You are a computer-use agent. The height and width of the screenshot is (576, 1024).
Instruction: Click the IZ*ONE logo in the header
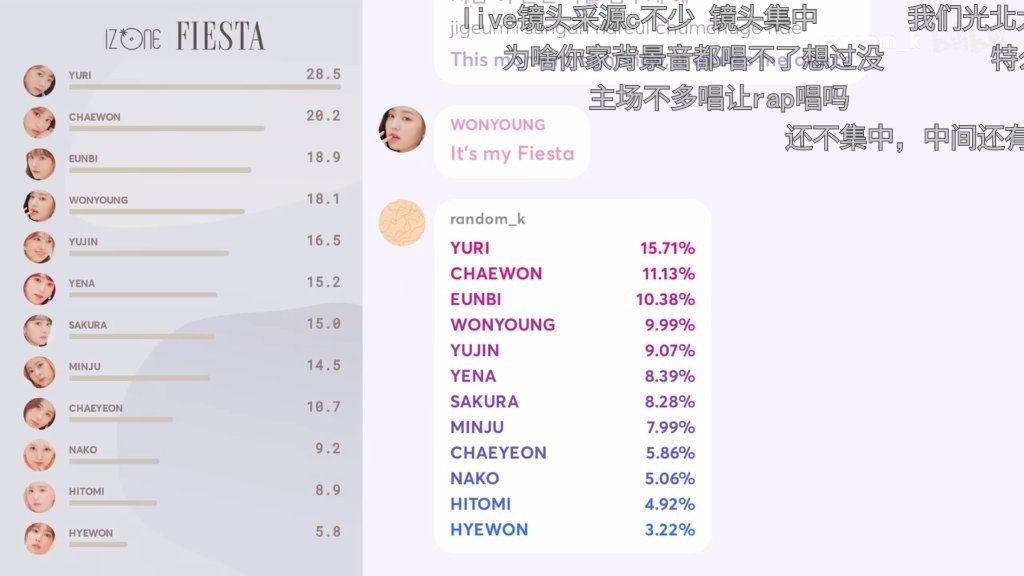tap(133, 38)
